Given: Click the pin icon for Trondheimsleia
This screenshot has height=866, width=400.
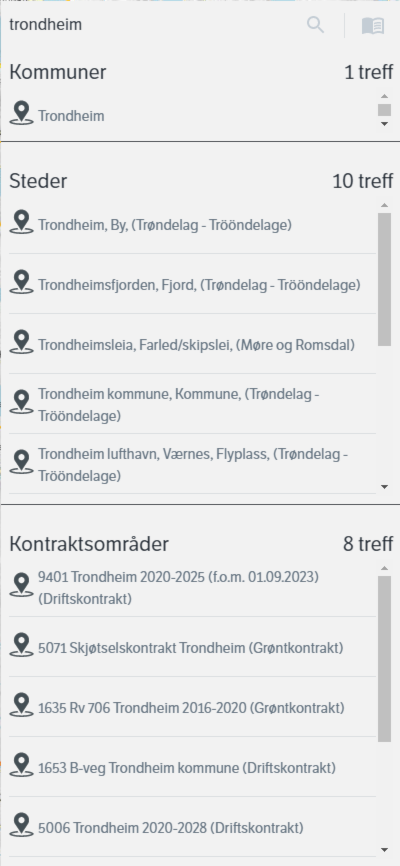Looking at the screenshot, I should [22, 342].
